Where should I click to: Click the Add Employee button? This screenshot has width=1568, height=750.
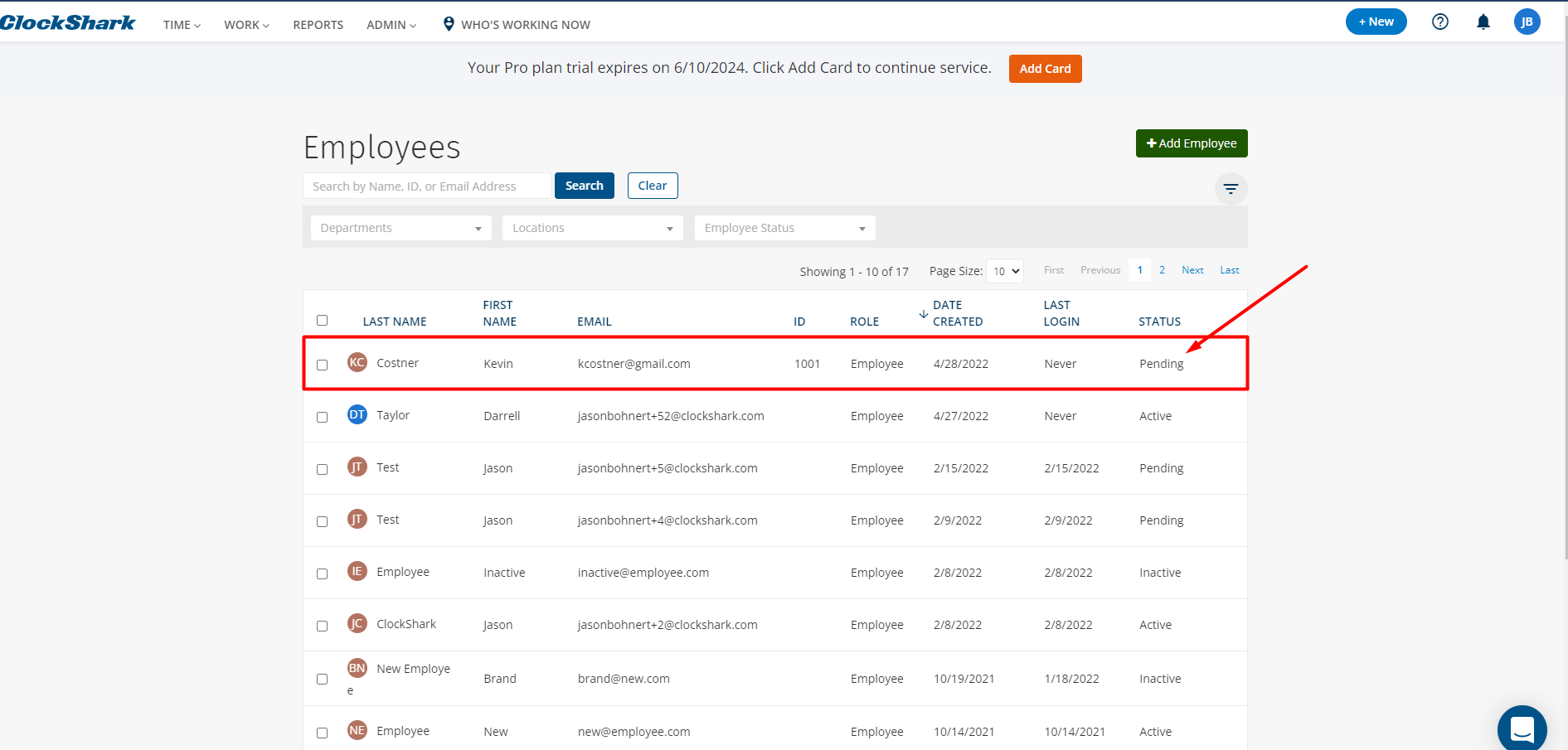1192,143
